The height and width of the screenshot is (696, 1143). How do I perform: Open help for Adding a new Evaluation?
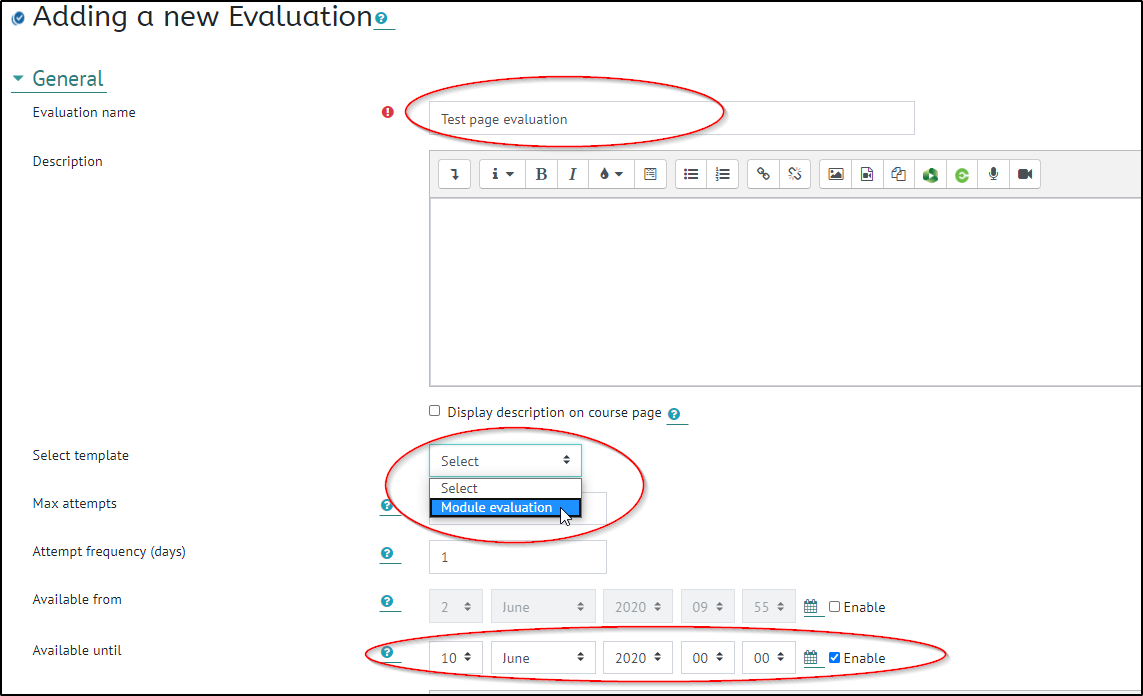(381, 18)
